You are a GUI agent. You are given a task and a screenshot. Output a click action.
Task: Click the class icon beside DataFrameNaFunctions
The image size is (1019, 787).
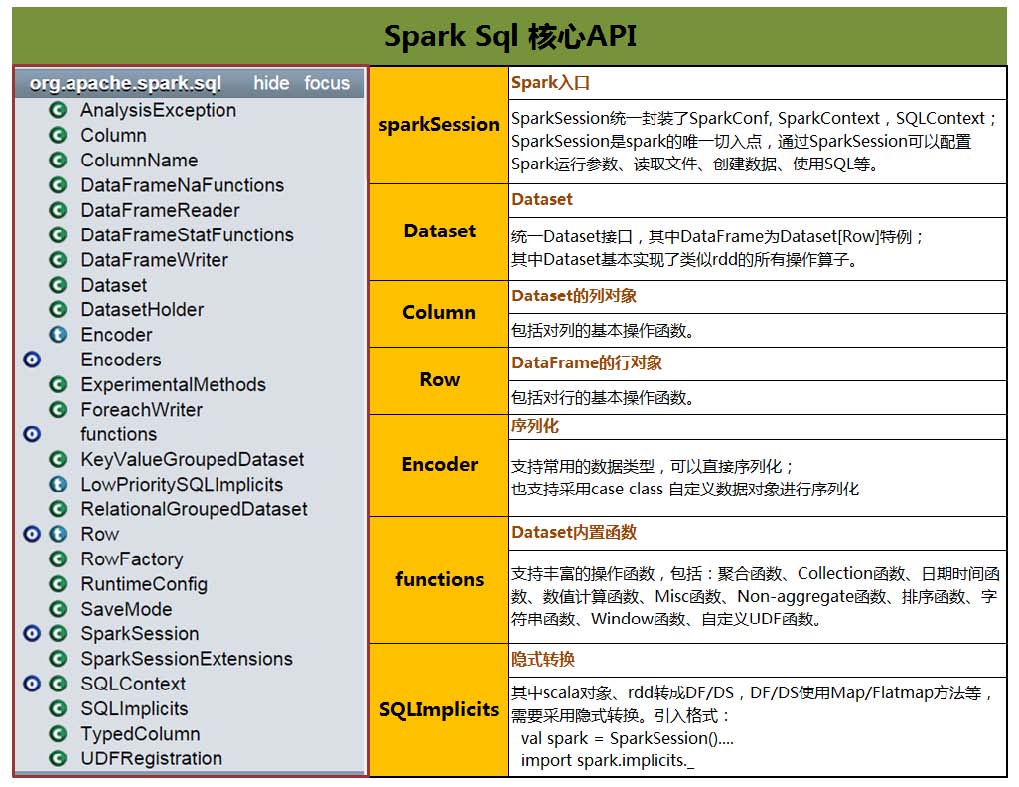pyautogui.click(x=58, y=185)
